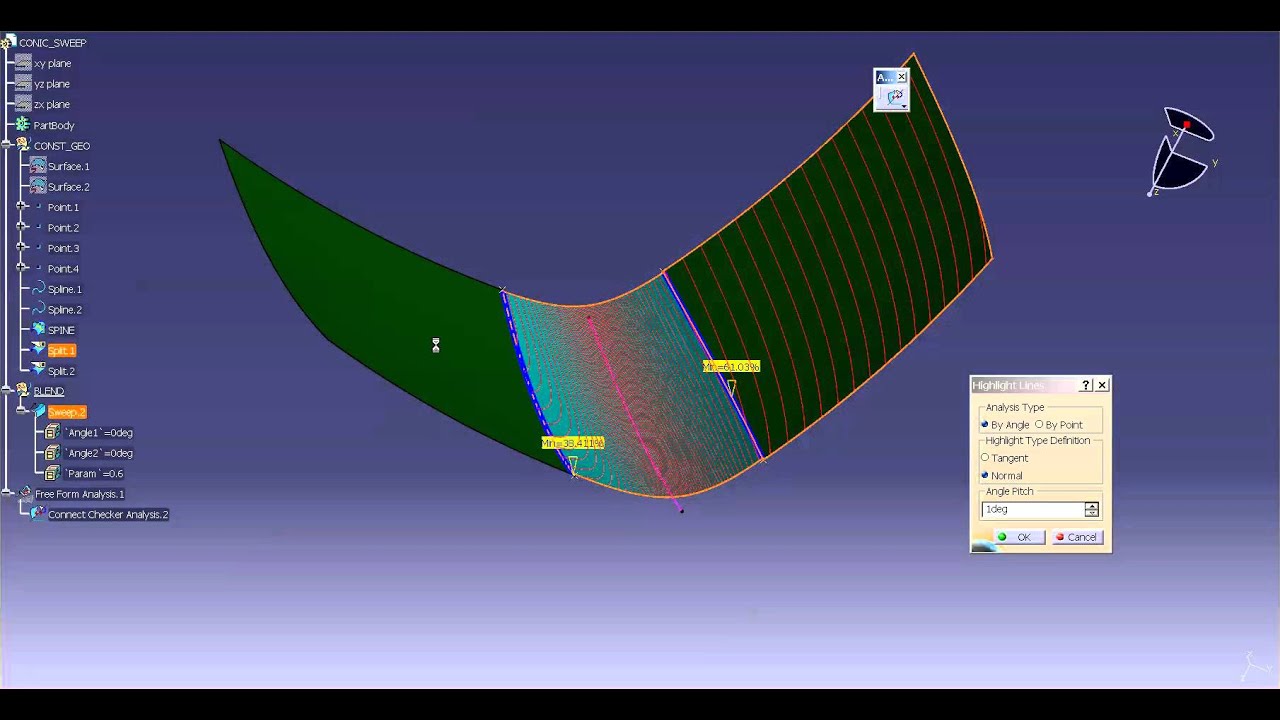Collapse the Free Form Analysis.1 node
This screenshot has width=1280, height=720.
coord(8,494)
